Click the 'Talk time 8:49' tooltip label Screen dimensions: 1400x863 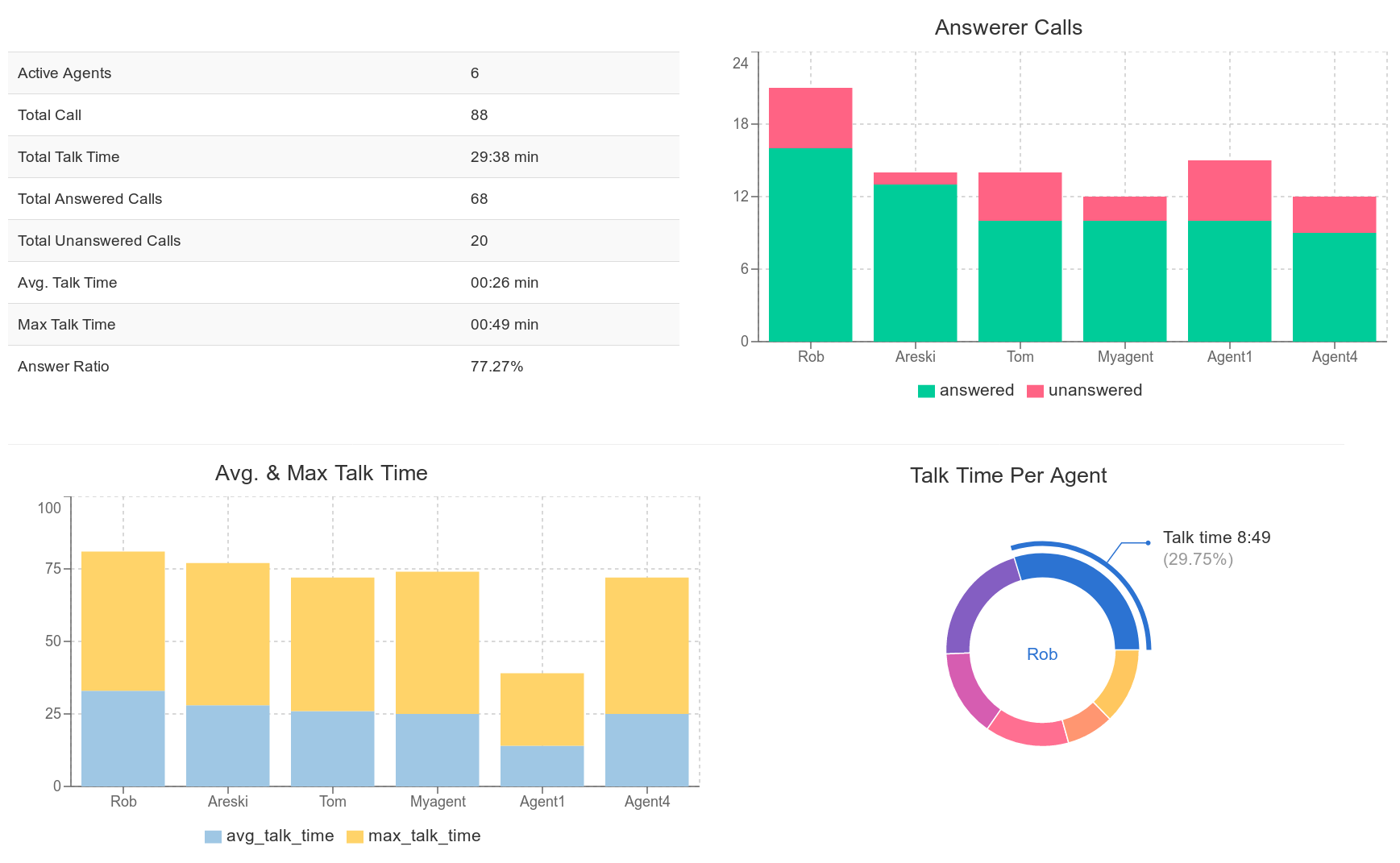(1216, 537)
